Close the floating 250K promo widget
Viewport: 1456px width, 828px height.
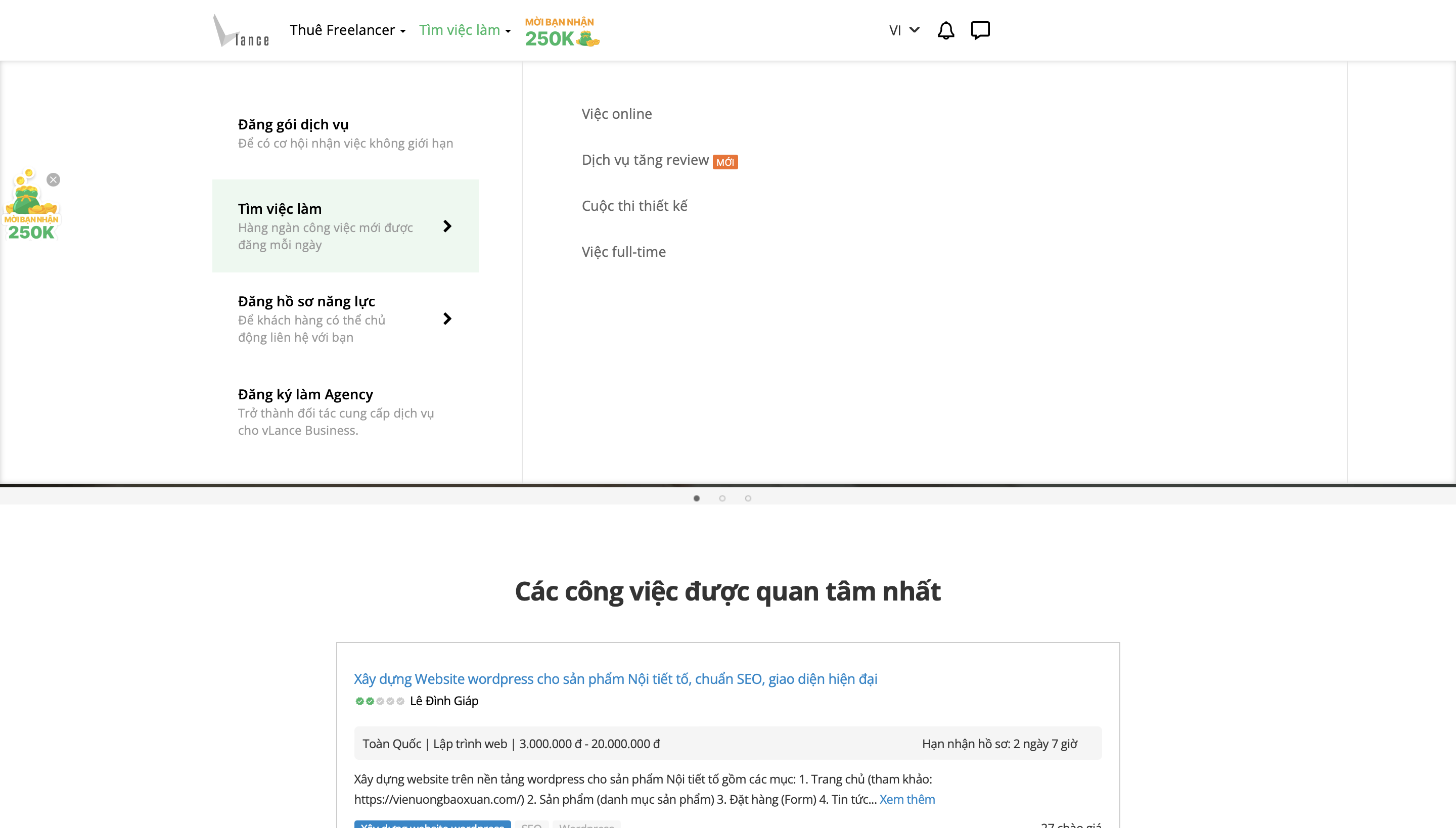(54, 180)
